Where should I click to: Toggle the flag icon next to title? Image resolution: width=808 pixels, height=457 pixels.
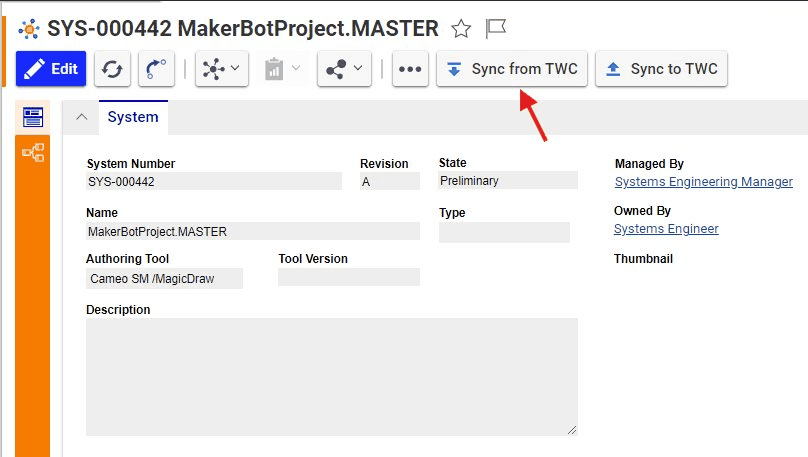coord(496,28)
